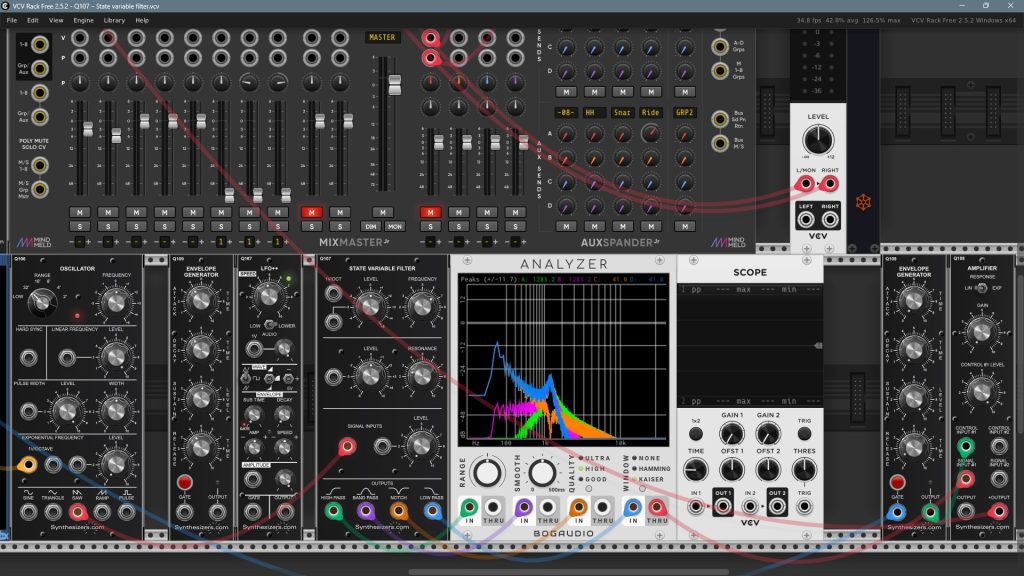Click the Analyzer SMOOTH knob
Screen dimensions: 1024x576
[541, 473]
